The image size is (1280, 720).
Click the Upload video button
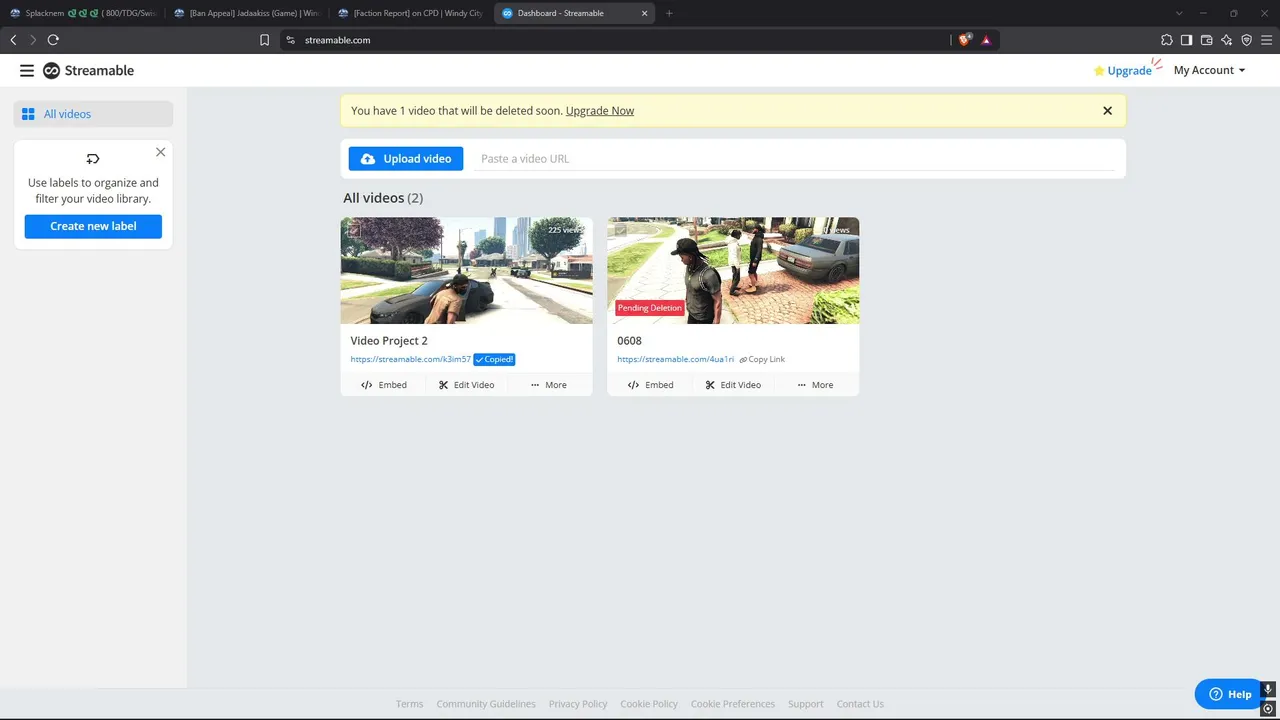406,159
